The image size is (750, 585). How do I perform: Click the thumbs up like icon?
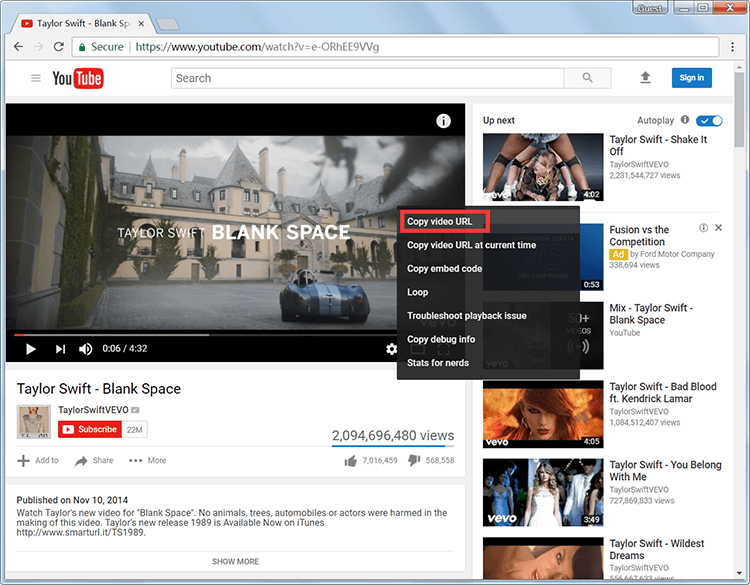(x=351, y=461)
